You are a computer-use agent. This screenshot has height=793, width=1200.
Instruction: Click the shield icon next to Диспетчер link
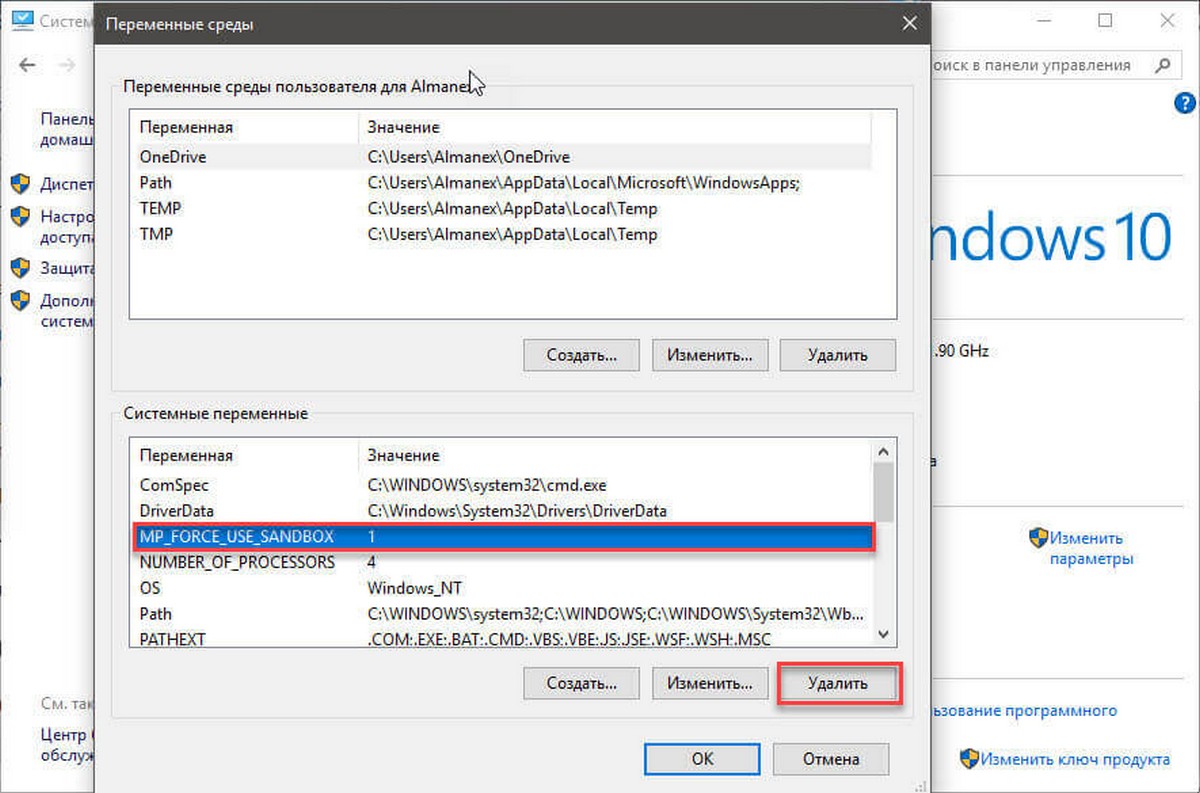point(21,184)
